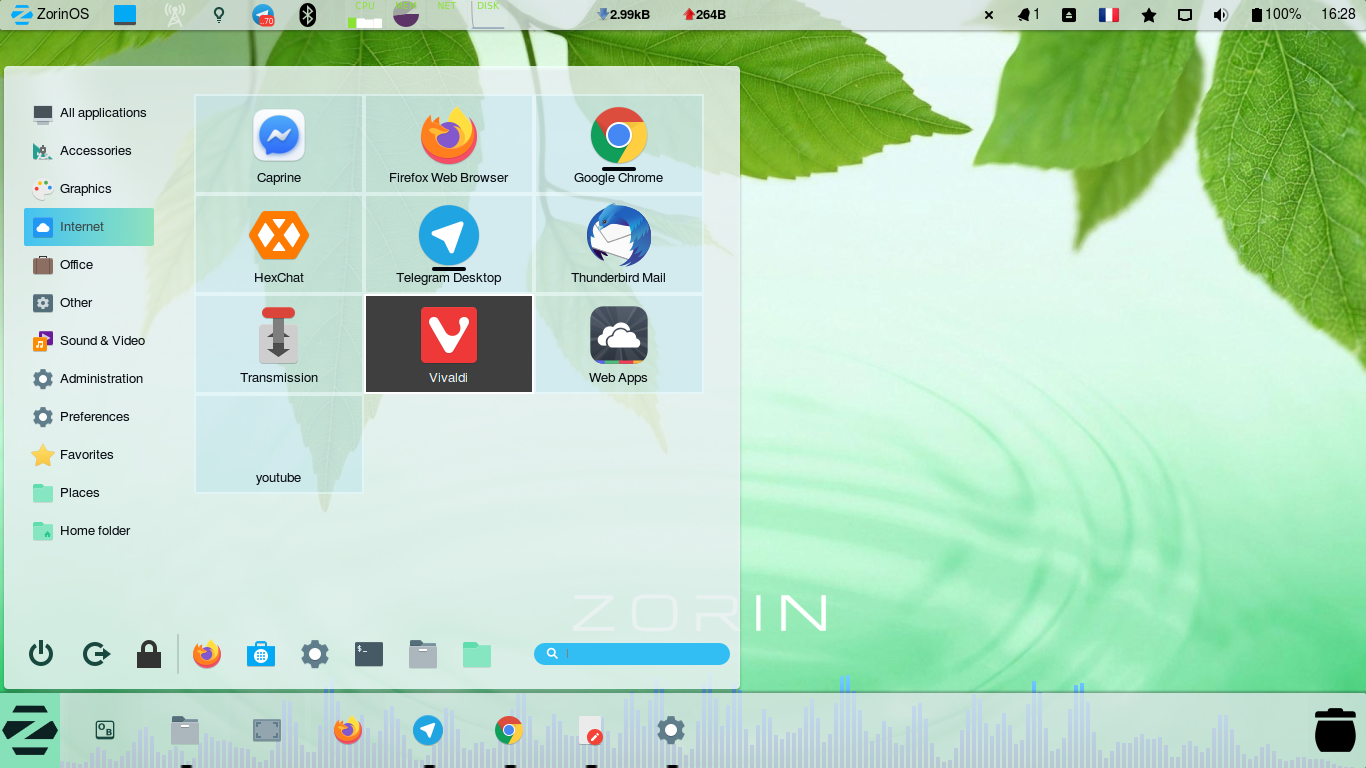Switch to Telegram in bottom dock
The image size is (1366, 768).
click(428, 730)
